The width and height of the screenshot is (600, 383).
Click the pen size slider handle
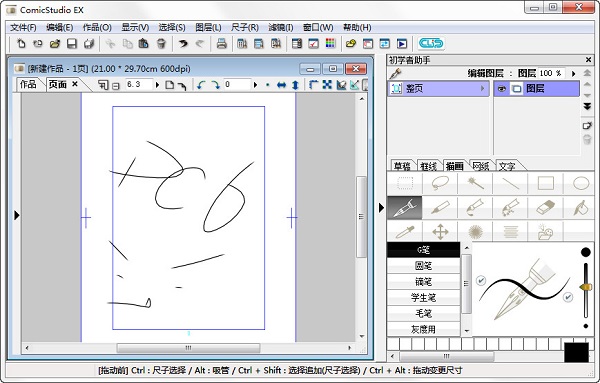point(585,287)
